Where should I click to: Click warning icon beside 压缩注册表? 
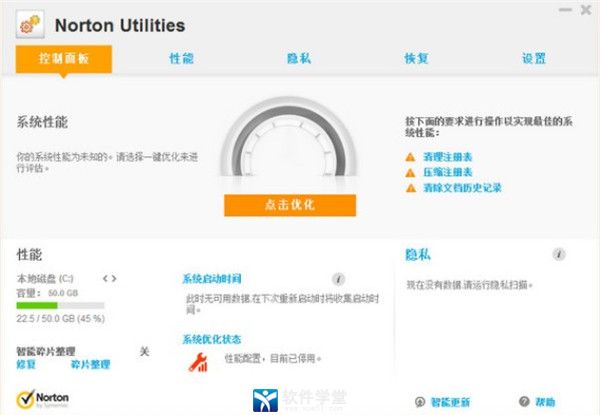[410, 173]
